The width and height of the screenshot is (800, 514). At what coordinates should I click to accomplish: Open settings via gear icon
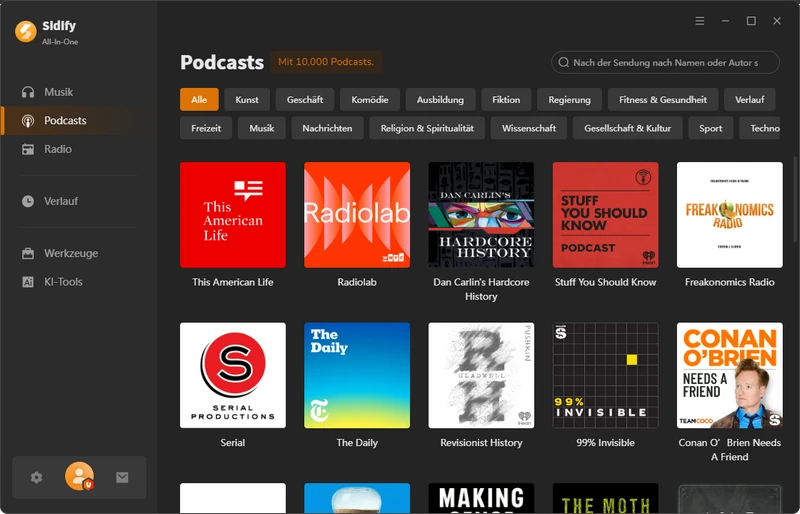tap(36, 477)
